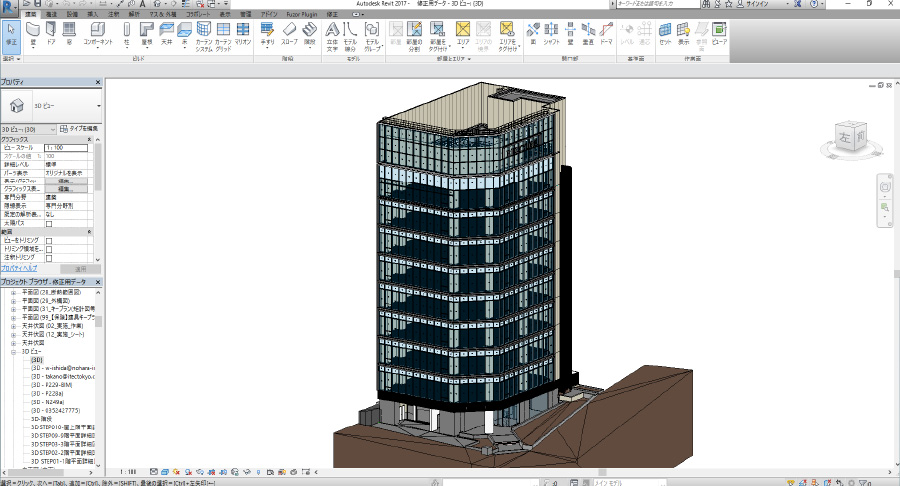
Task: Toggle the 注釈トリミング checkbox
Action: 49,258
